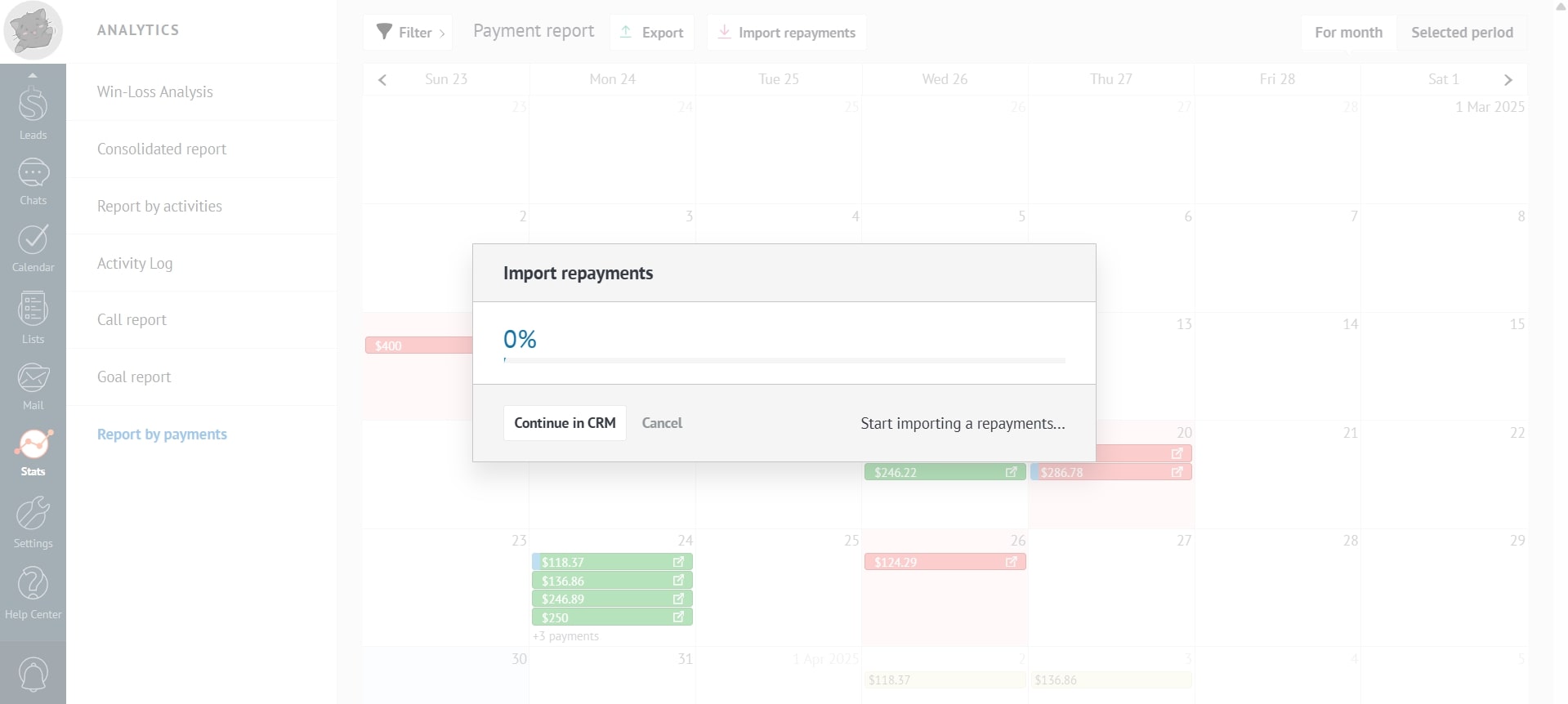Open external link icon on $246.22 payment
The height and width of the screenshot is (704, 1568).
click(1011, 472)
